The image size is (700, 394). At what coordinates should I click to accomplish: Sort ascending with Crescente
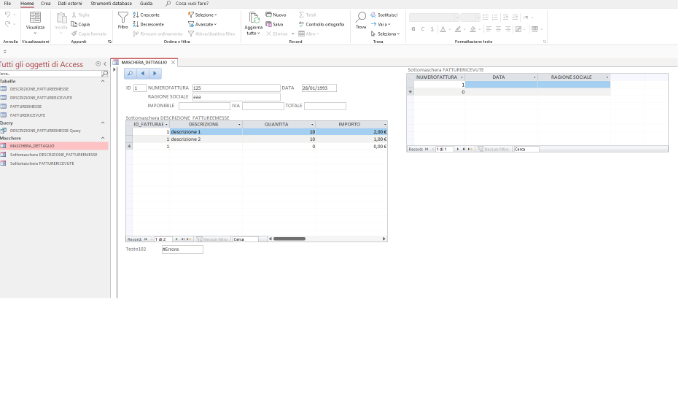(x=146, y=15)
